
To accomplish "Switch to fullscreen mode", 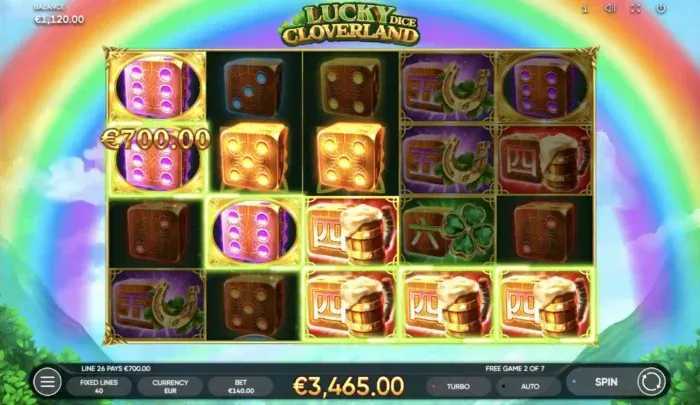I will point(635,8).
